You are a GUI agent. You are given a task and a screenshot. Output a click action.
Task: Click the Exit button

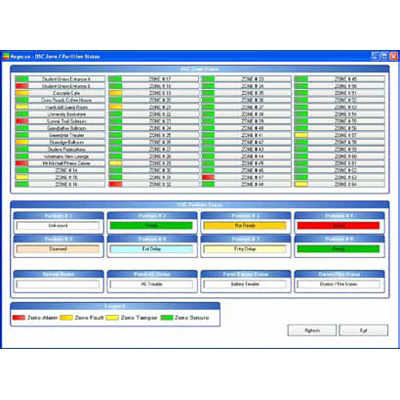pos(363,331)
